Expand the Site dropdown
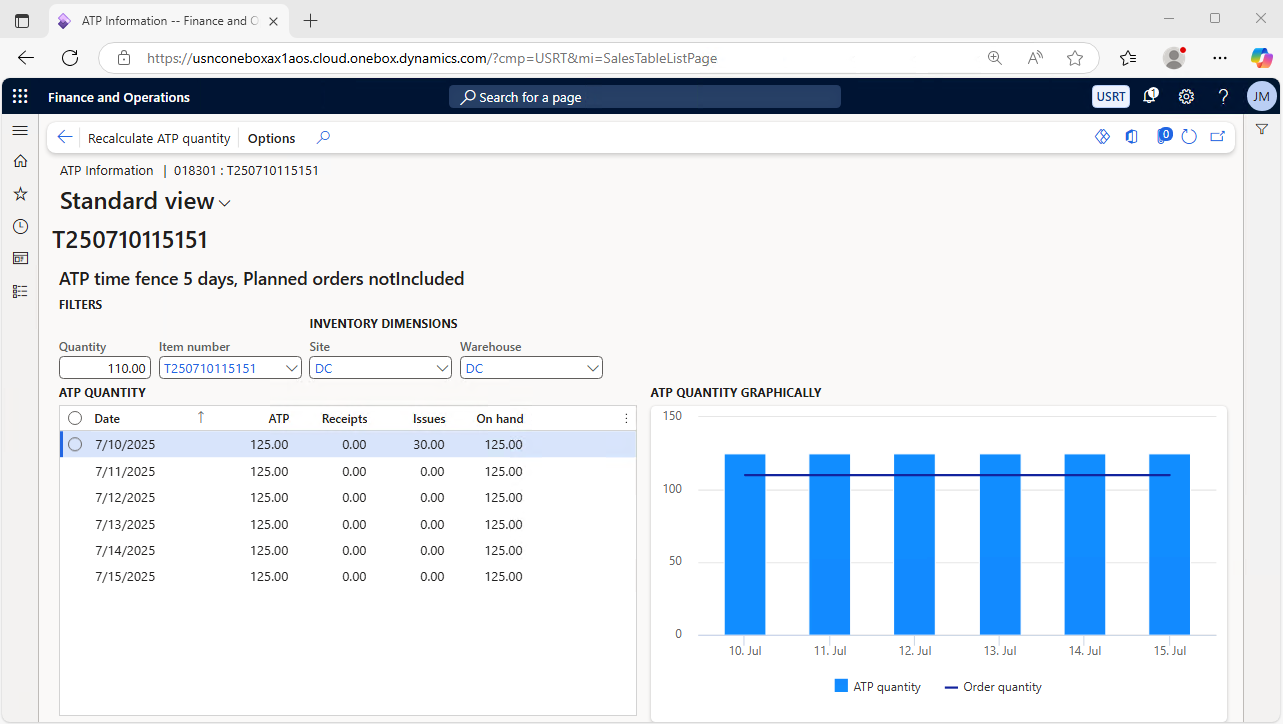 click(443, 369)
